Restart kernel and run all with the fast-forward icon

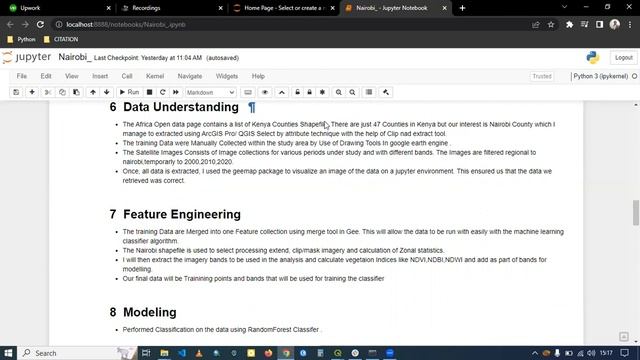tap(176, 92)
